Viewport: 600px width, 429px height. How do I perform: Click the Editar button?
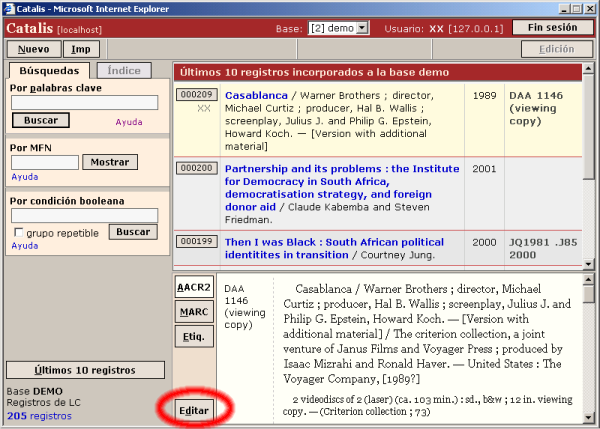click(194, 408)
